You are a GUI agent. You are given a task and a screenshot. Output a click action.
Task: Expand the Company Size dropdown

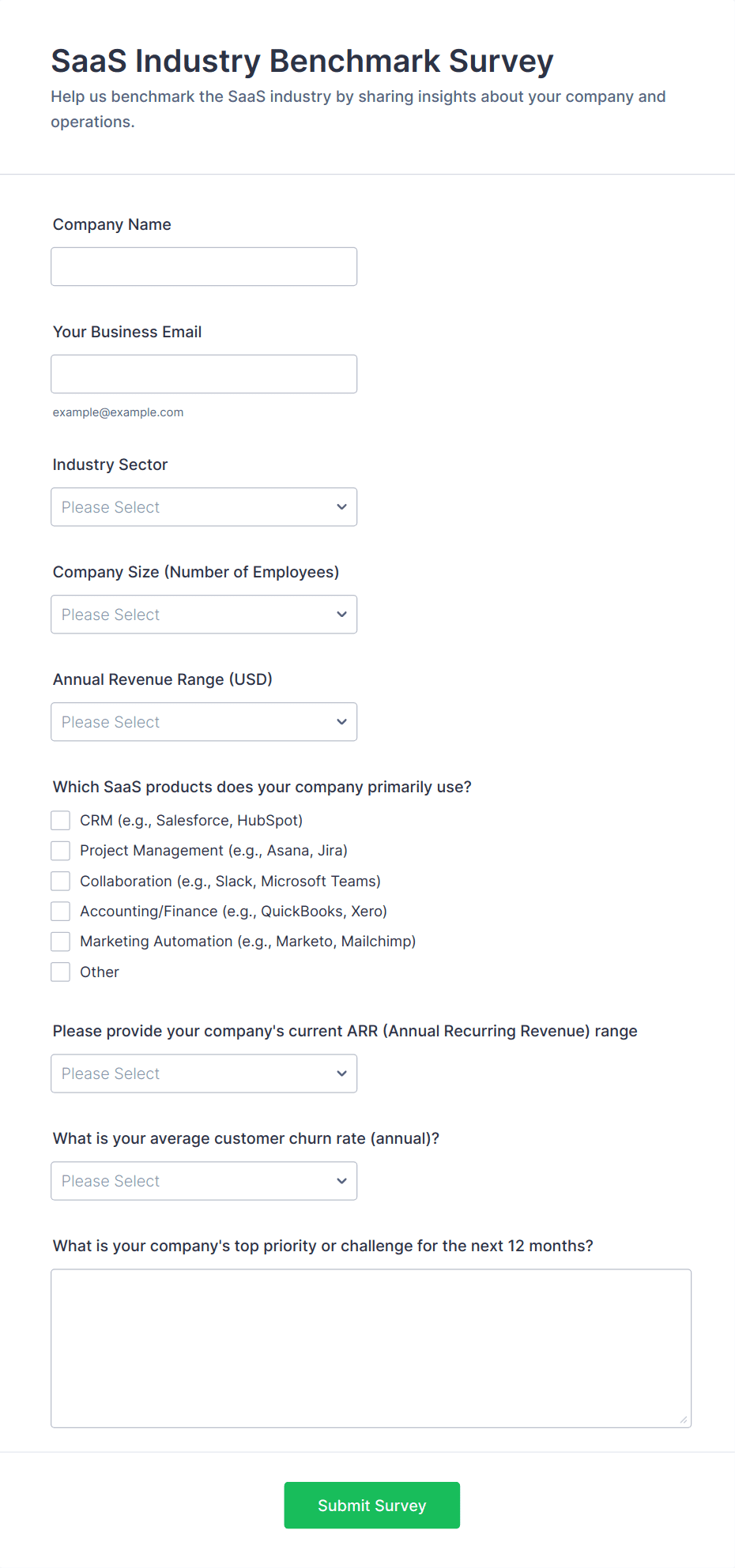pos(204,615)
